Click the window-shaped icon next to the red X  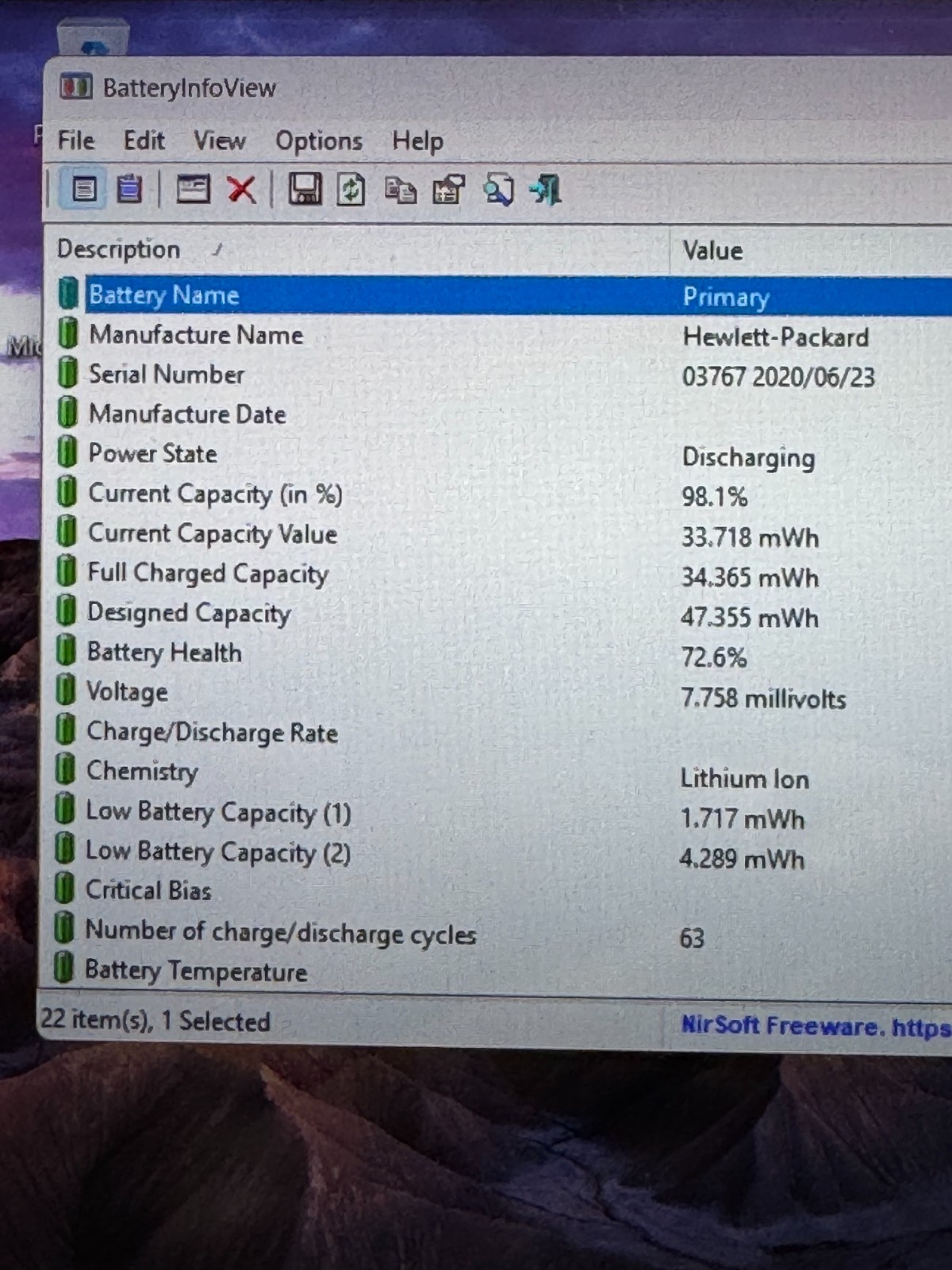click(x=193, y=189)
